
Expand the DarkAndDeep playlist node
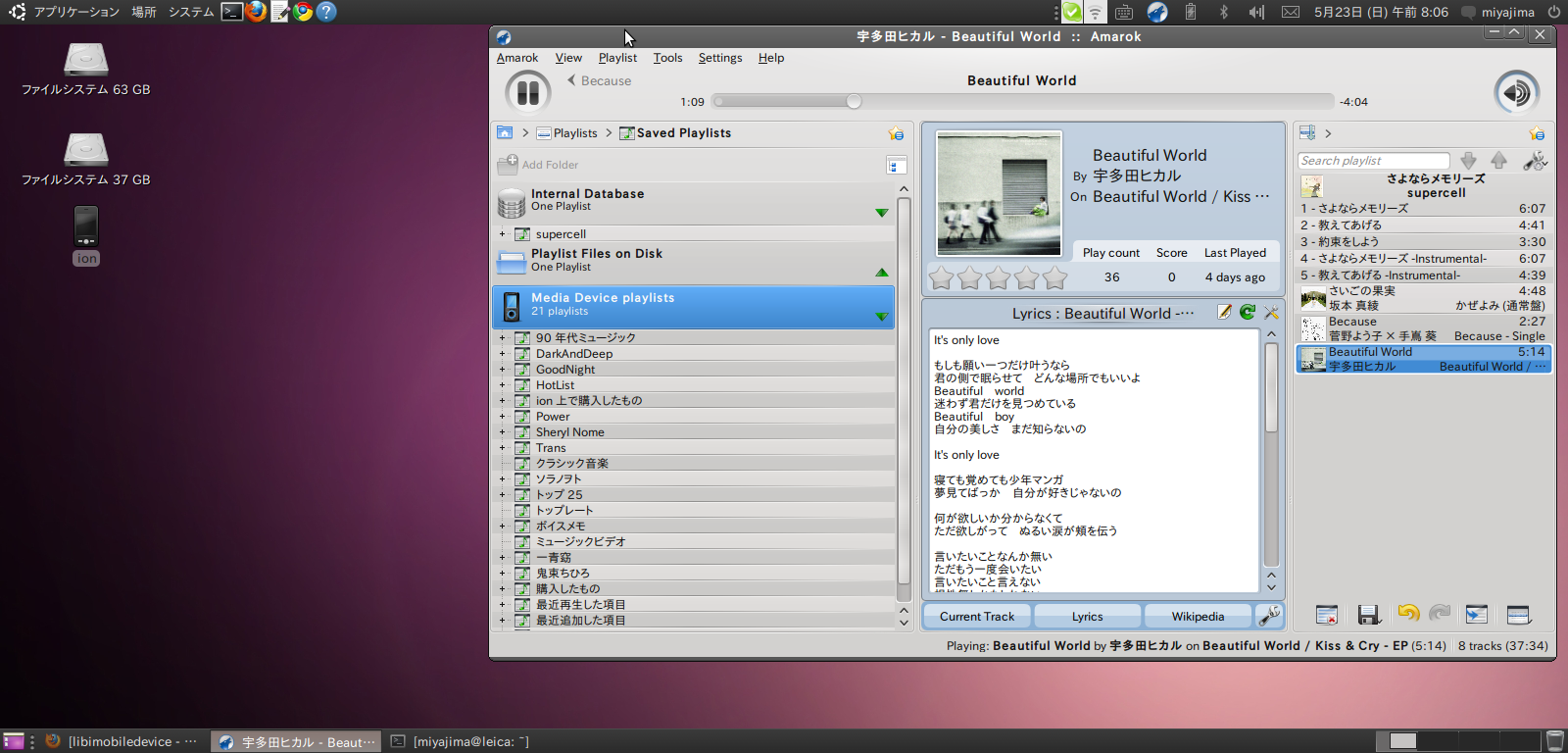coord(502,354)
